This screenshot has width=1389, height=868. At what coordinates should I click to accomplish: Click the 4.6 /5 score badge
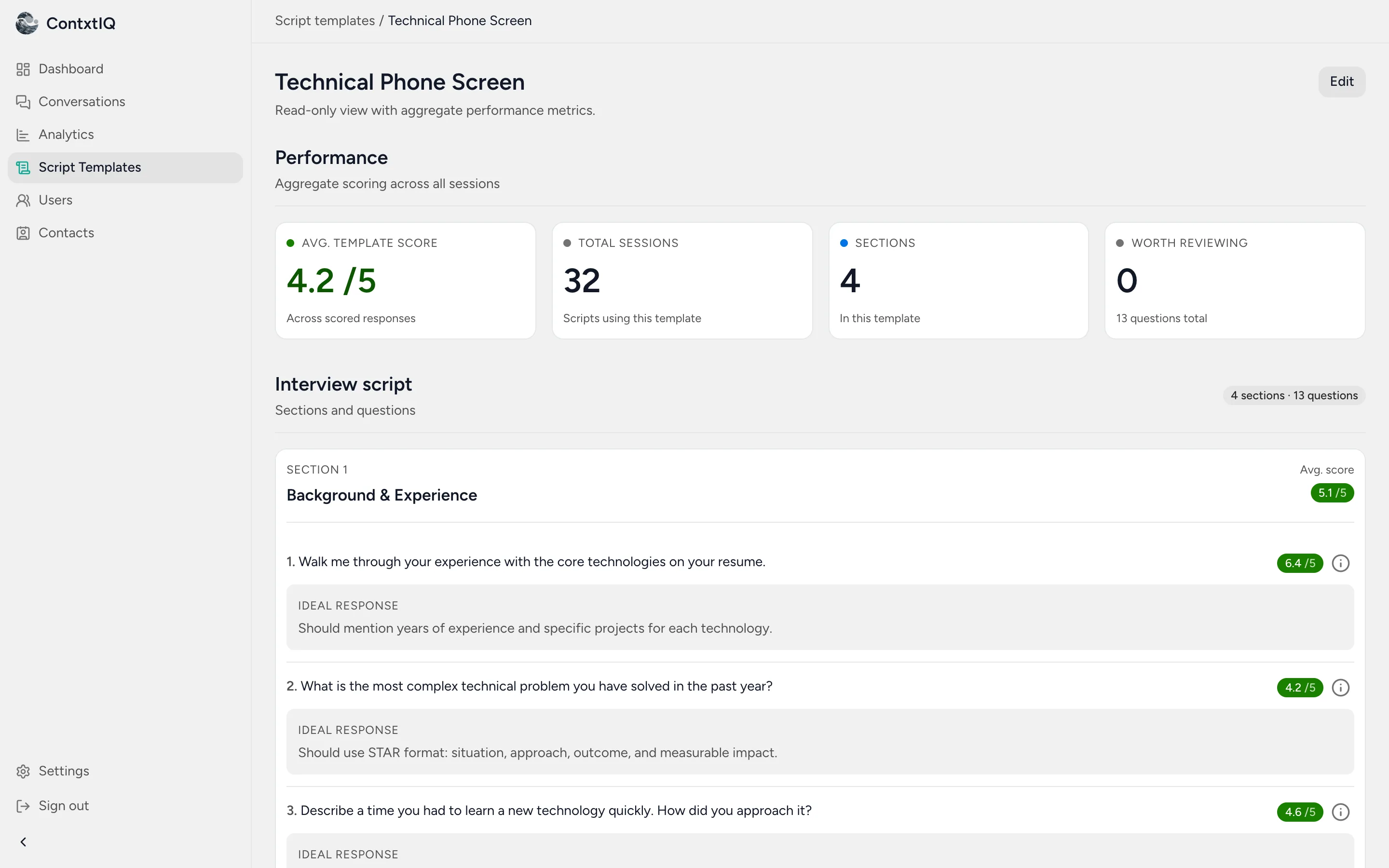1300,813
